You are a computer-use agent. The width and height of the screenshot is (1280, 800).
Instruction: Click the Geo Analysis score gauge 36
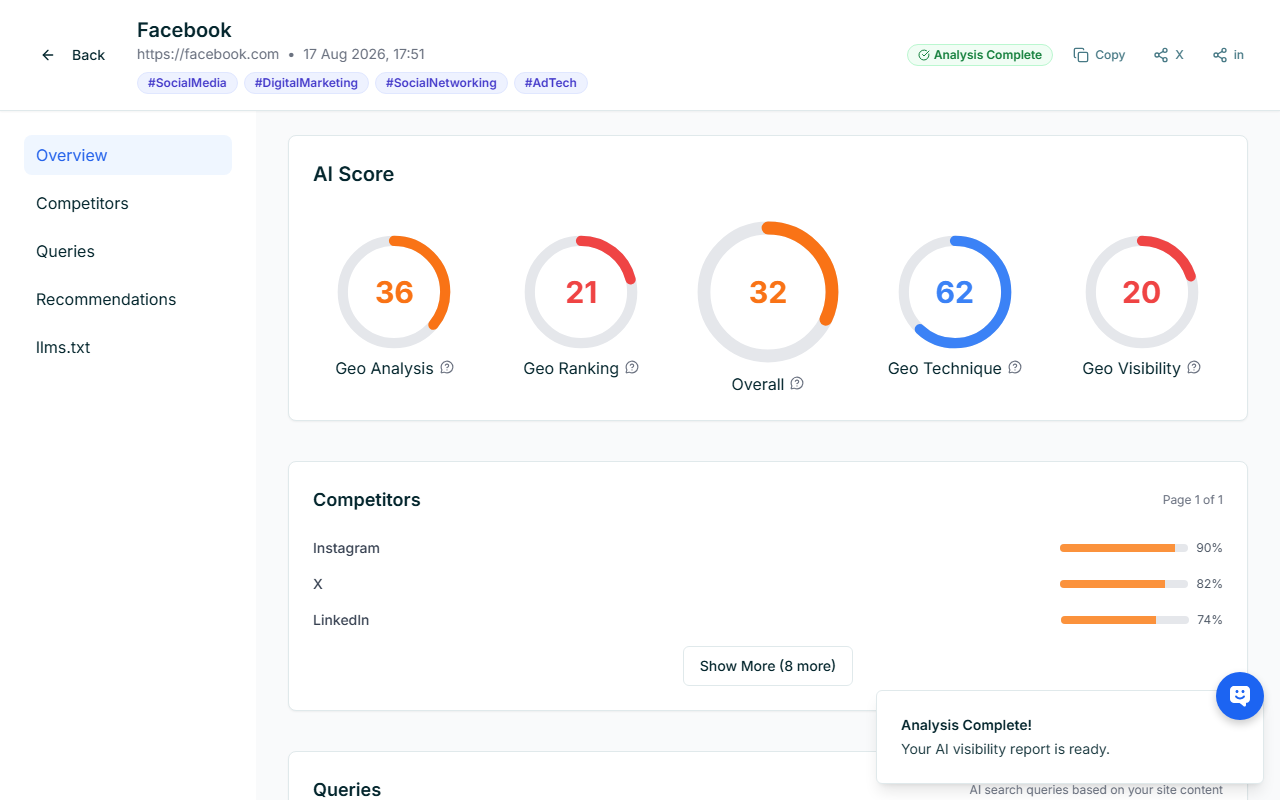pos(394,292)
